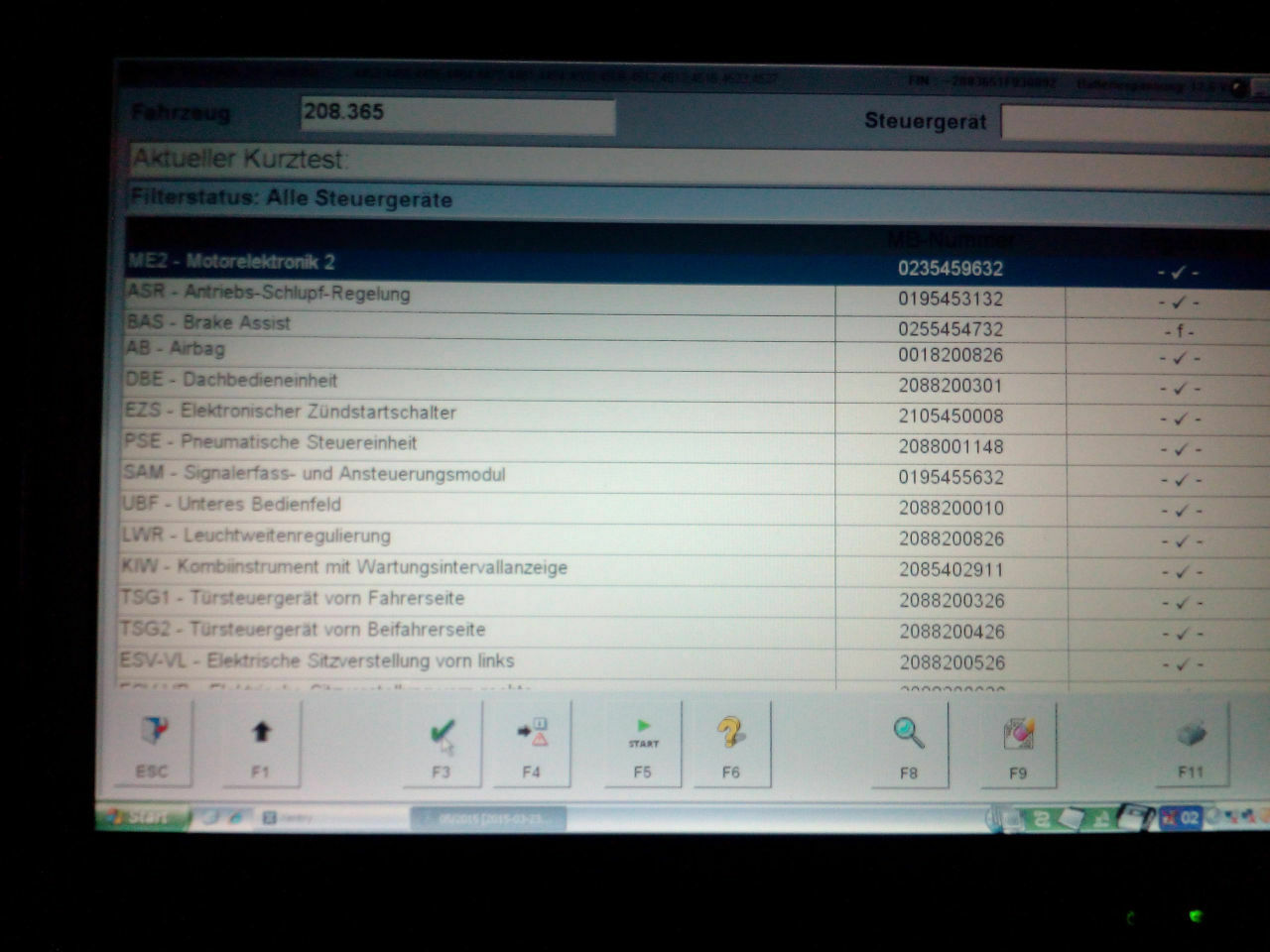Start the test with the F5 START icon
The width and height of the screenshot is (1270, 952).
coord(642,734)
